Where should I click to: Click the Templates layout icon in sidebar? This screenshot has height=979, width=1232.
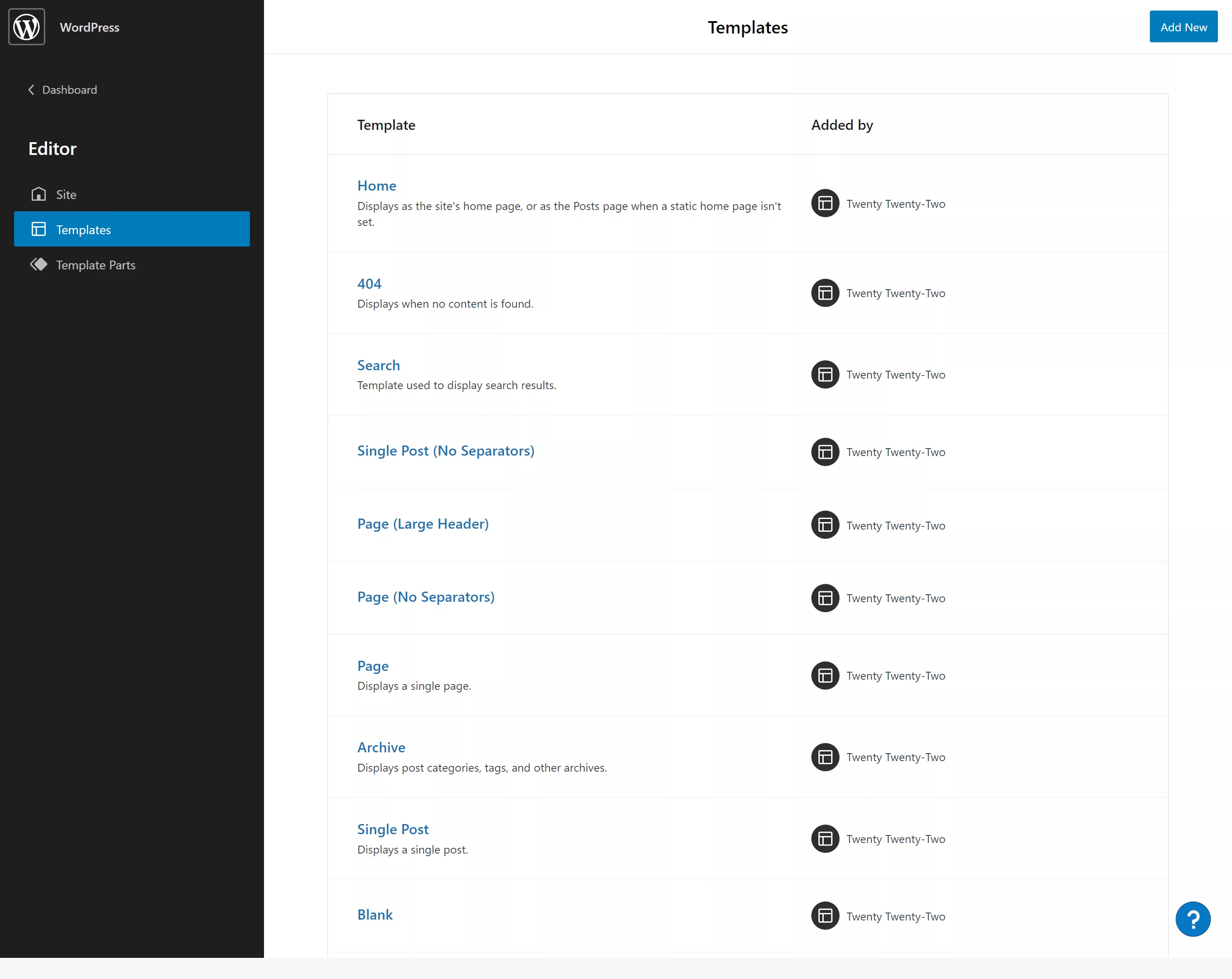point(38,229)
